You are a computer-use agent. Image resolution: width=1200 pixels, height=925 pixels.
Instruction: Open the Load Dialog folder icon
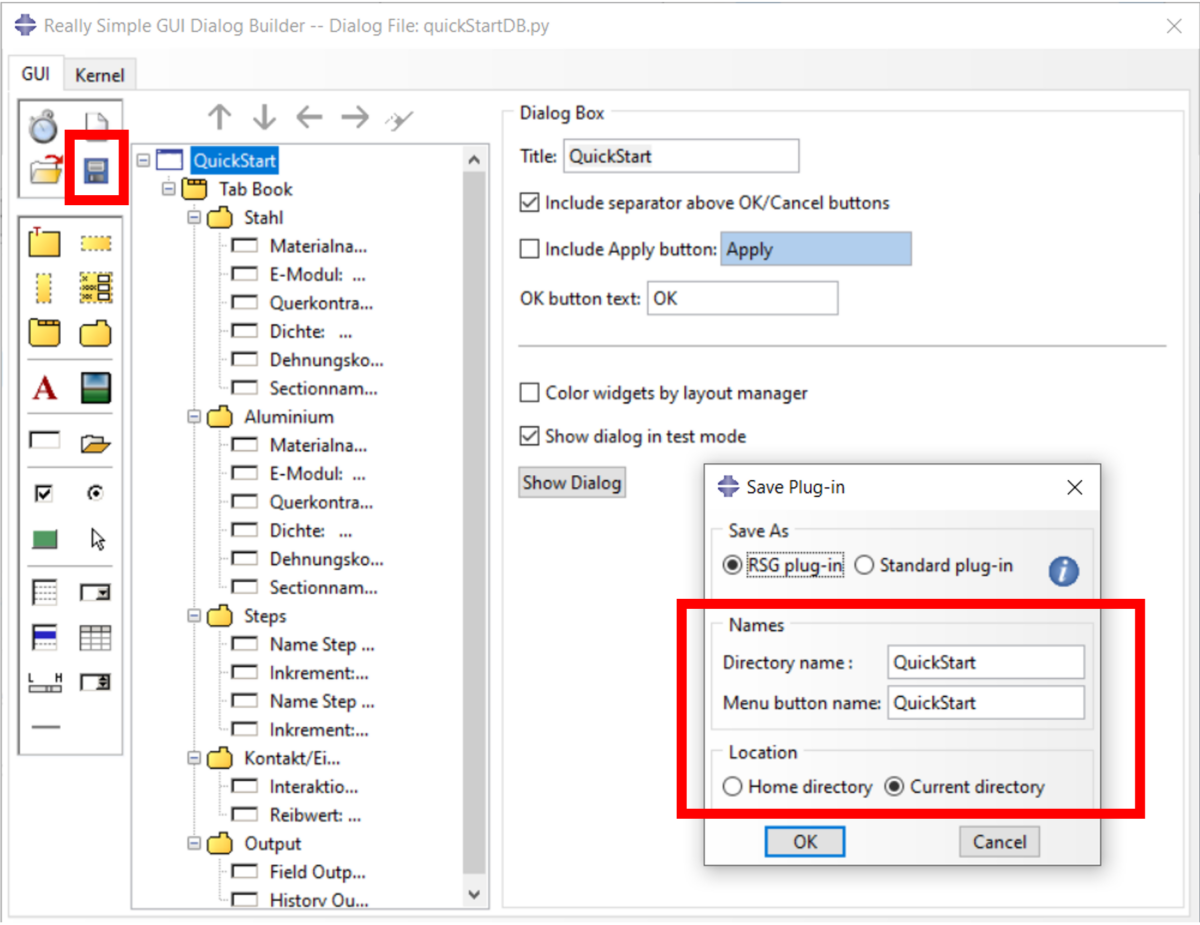[x=46, y=167]
